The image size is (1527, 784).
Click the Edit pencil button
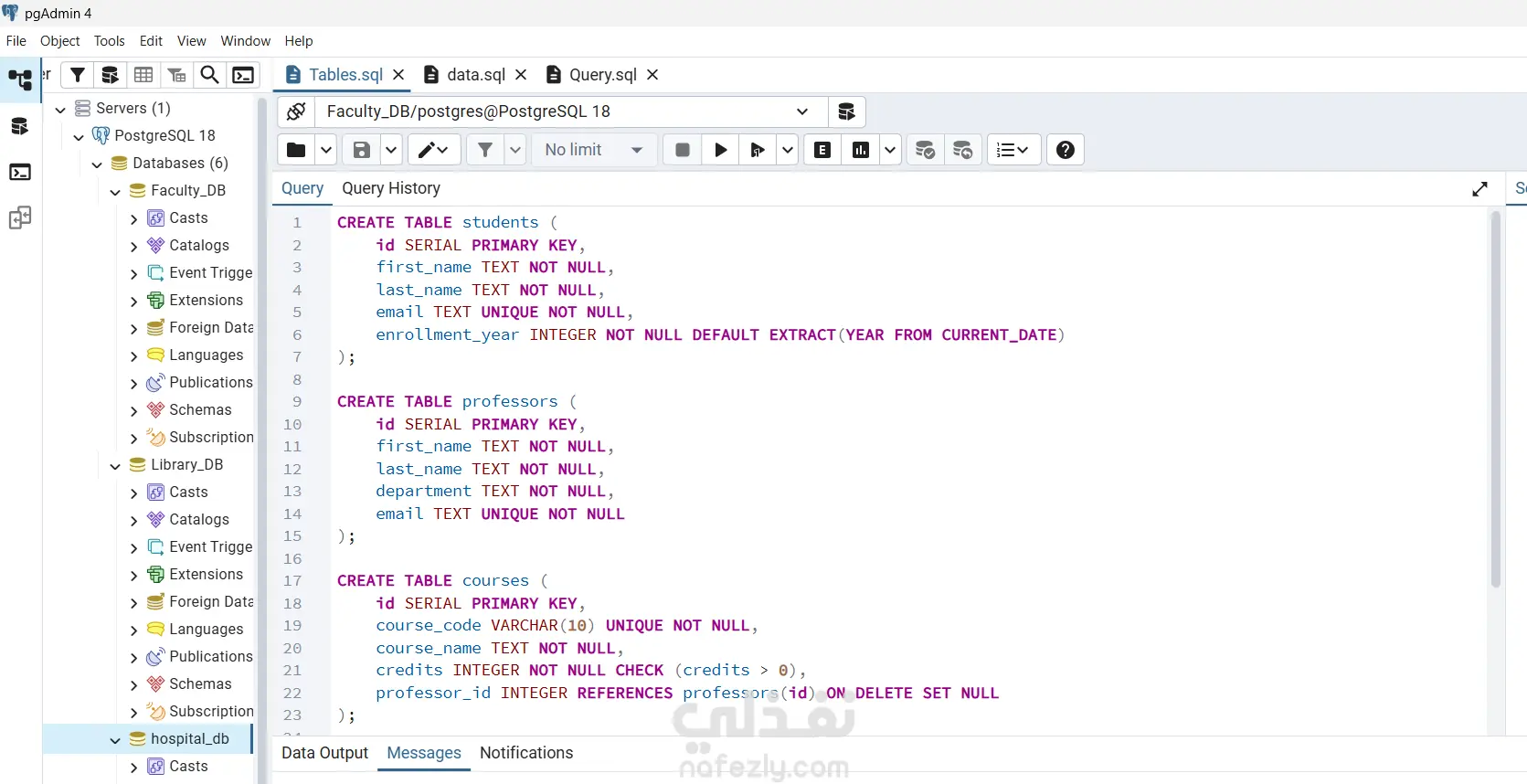[x=433, y=150]
